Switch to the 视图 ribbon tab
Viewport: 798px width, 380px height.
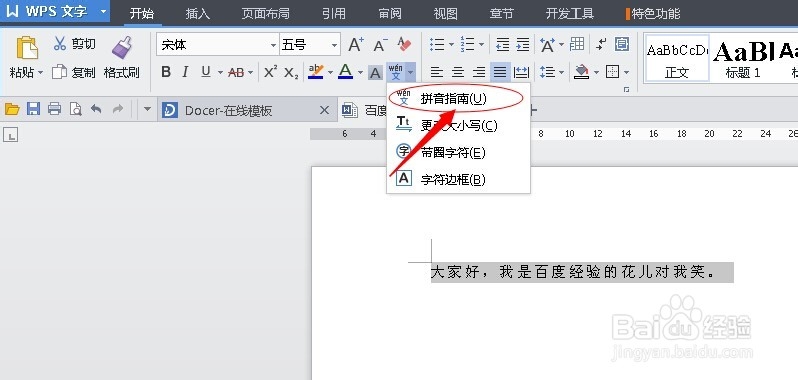[x=445, y=13]
